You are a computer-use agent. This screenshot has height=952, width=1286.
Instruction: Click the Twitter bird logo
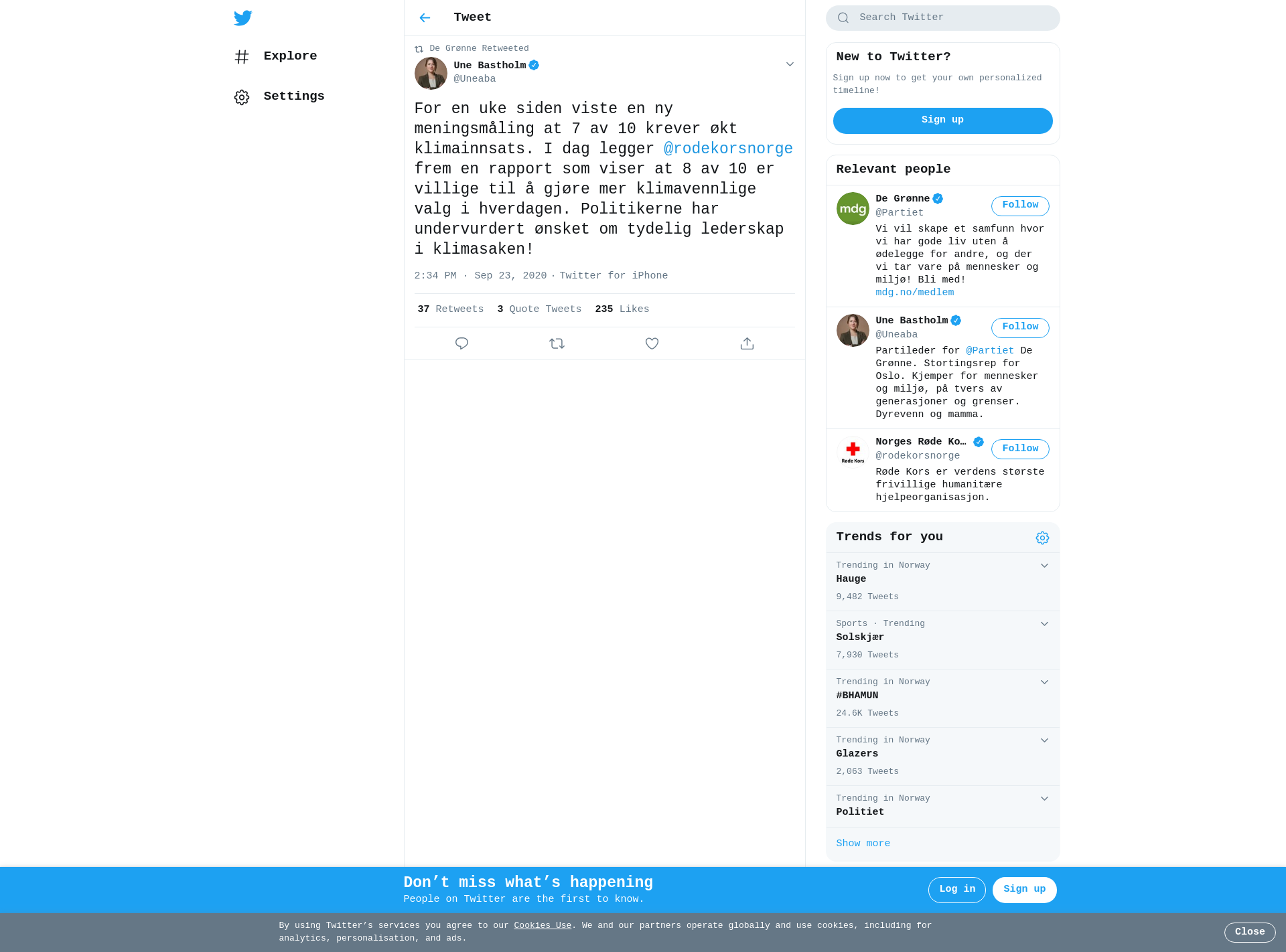(242, 18)
